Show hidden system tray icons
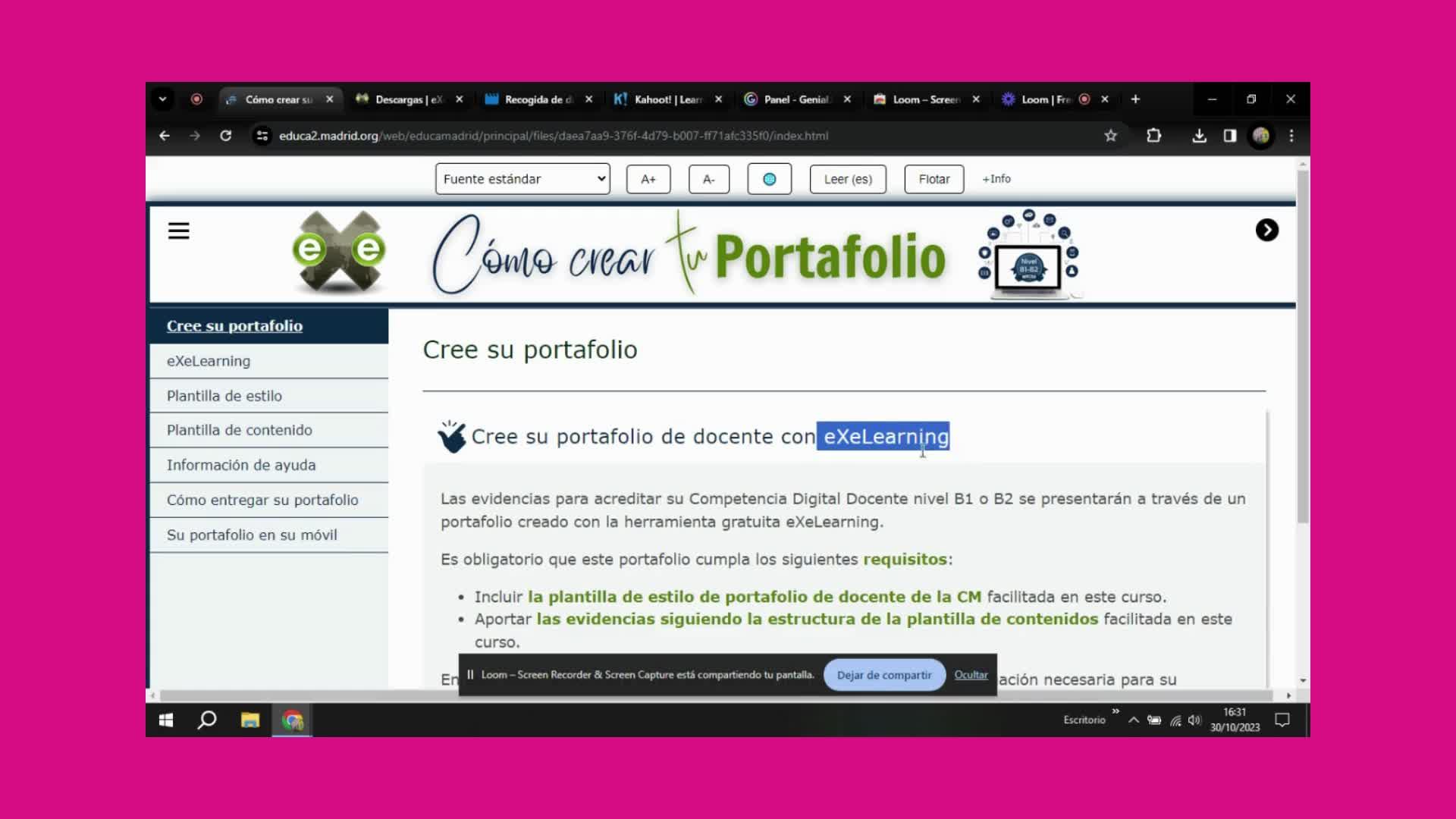 click(x=1133, y=720)
